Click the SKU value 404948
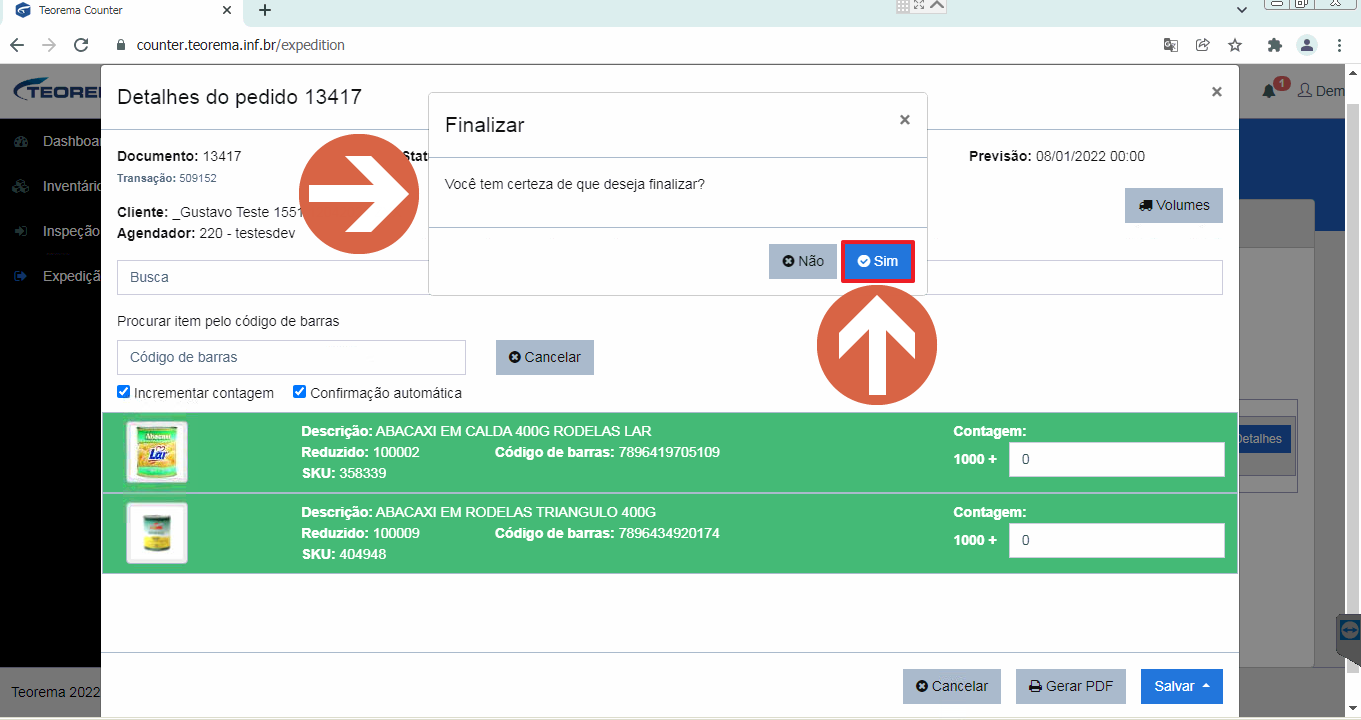 click(x=363, y=554)
